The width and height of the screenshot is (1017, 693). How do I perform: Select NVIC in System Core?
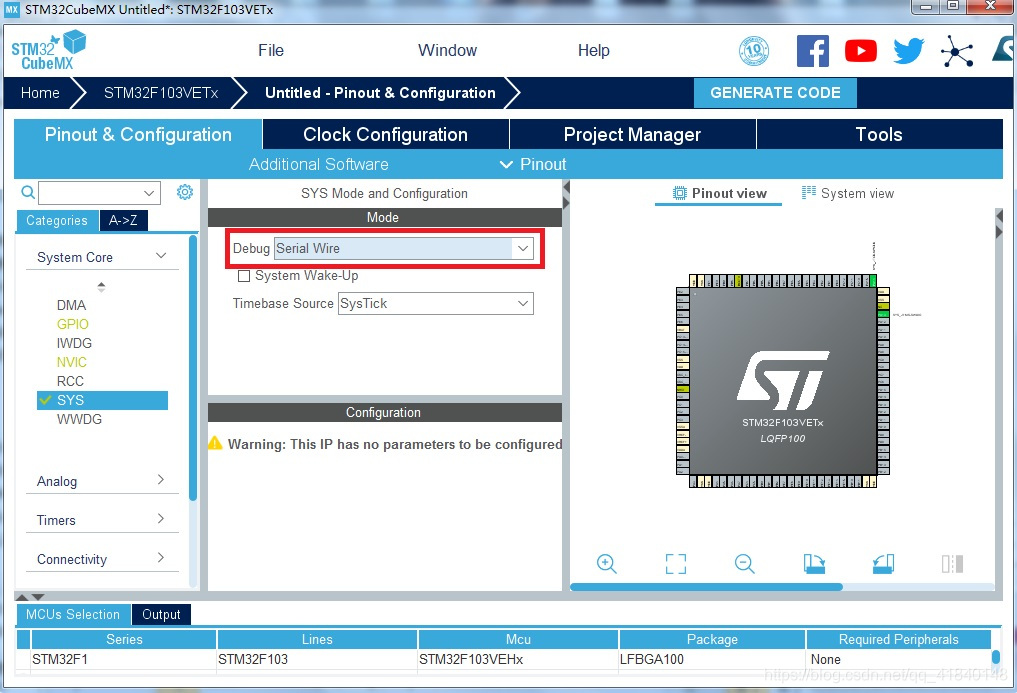(x=71, y=362)
